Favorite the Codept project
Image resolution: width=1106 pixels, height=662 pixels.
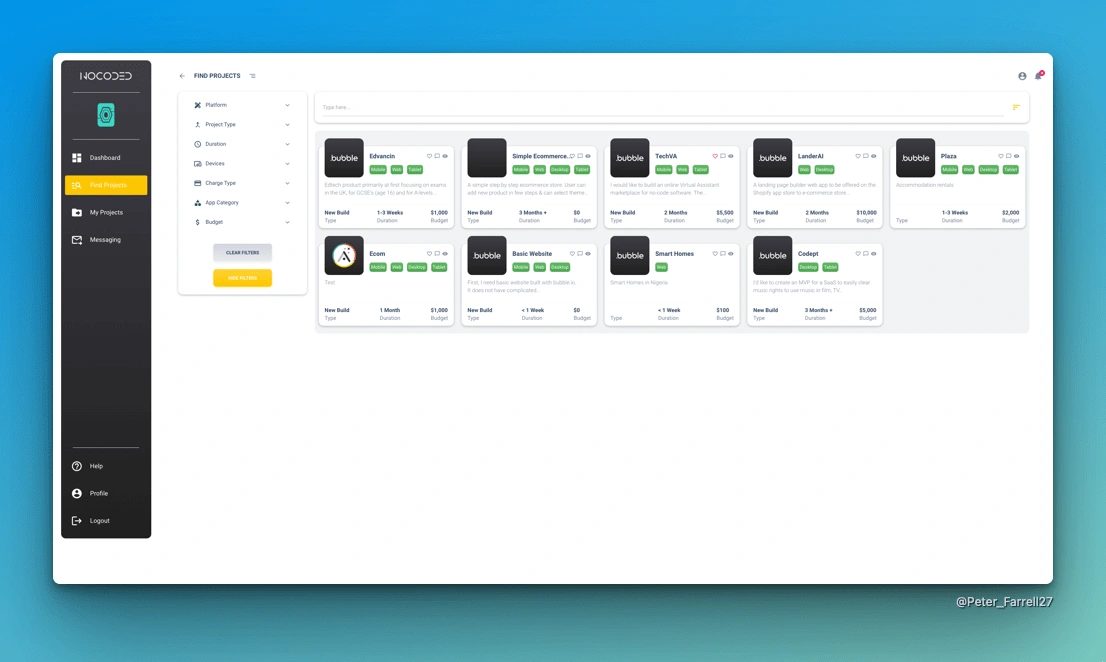[x=858, y=254]
